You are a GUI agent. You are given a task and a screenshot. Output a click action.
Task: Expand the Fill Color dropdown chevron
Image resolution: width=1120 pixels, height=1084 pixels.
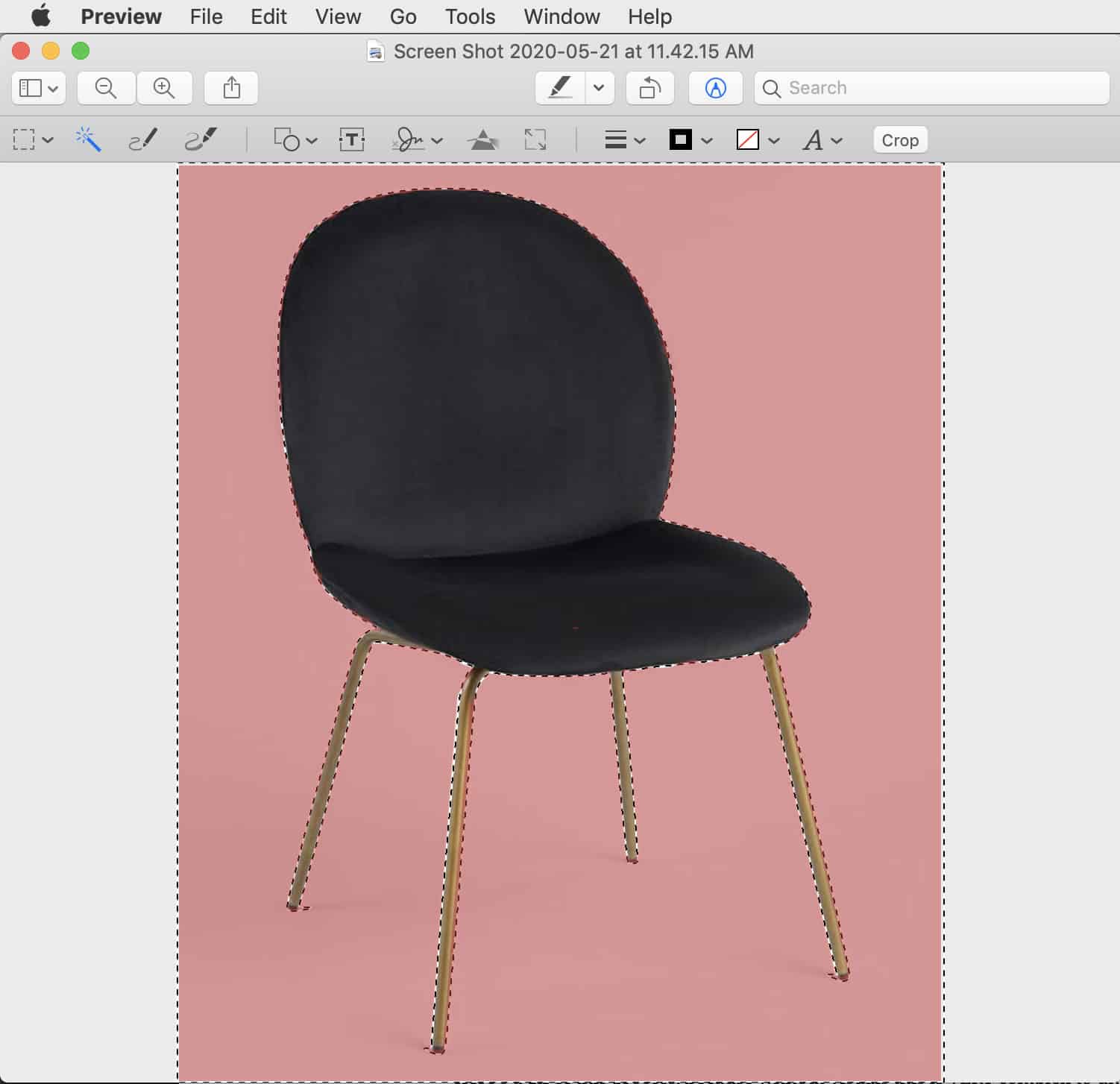point(774,140)
